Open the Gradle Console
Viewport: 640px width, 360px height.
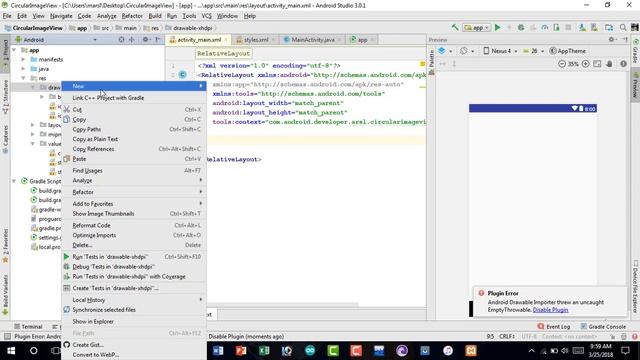pos(603,327)
